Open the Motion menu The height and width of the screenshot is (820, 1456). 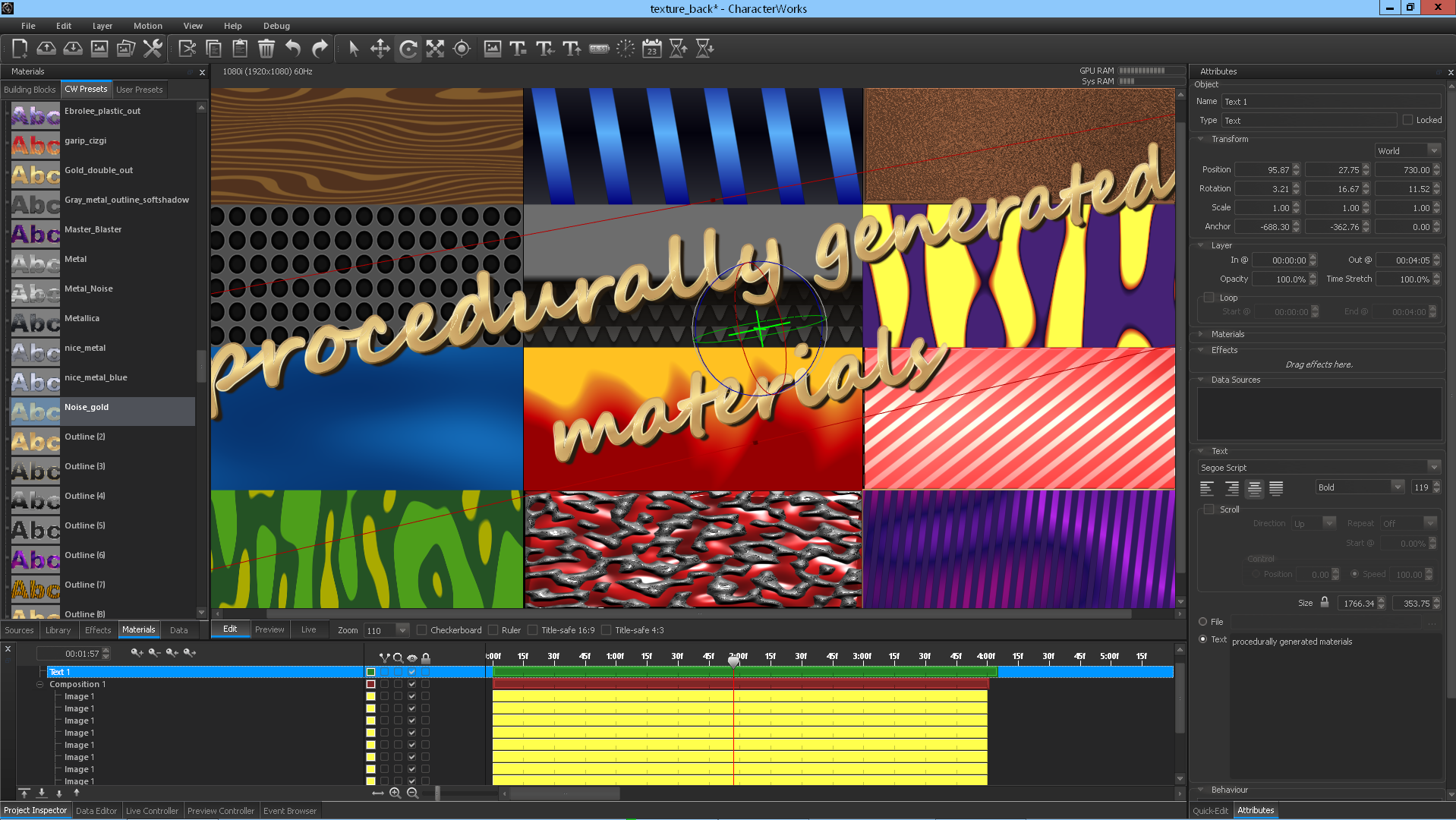point(147,26)
